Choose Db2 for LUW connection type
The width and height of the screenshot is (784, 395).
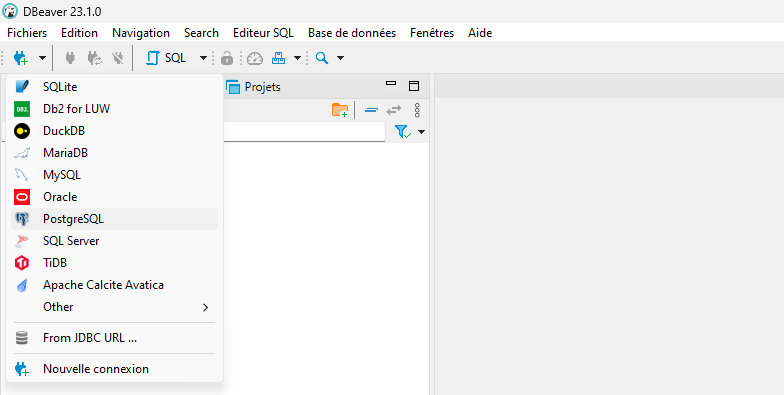tap(114, 109)
